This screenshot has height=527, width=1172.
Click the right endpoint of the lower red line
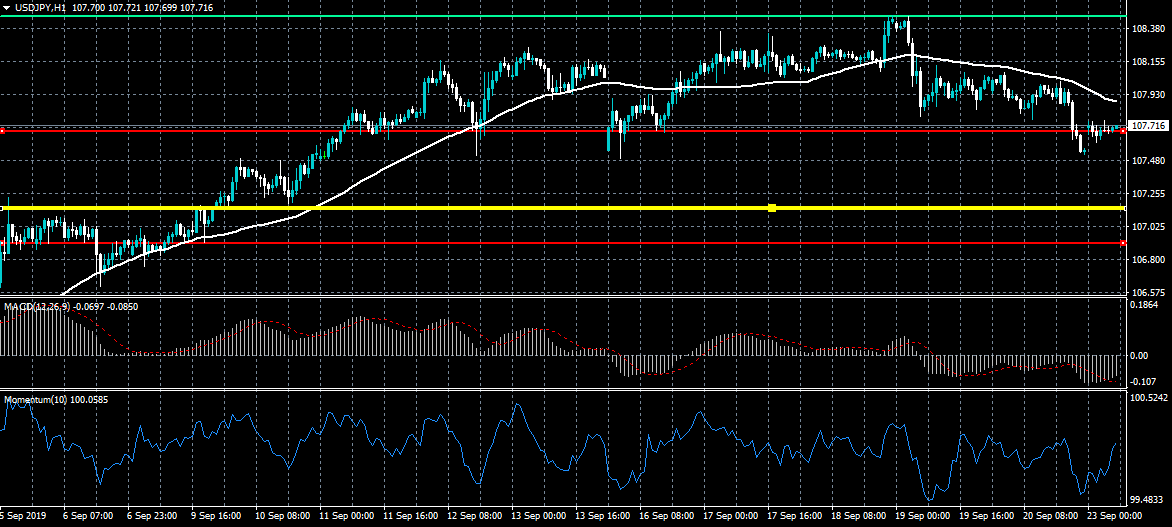[x=1123, y=243]
